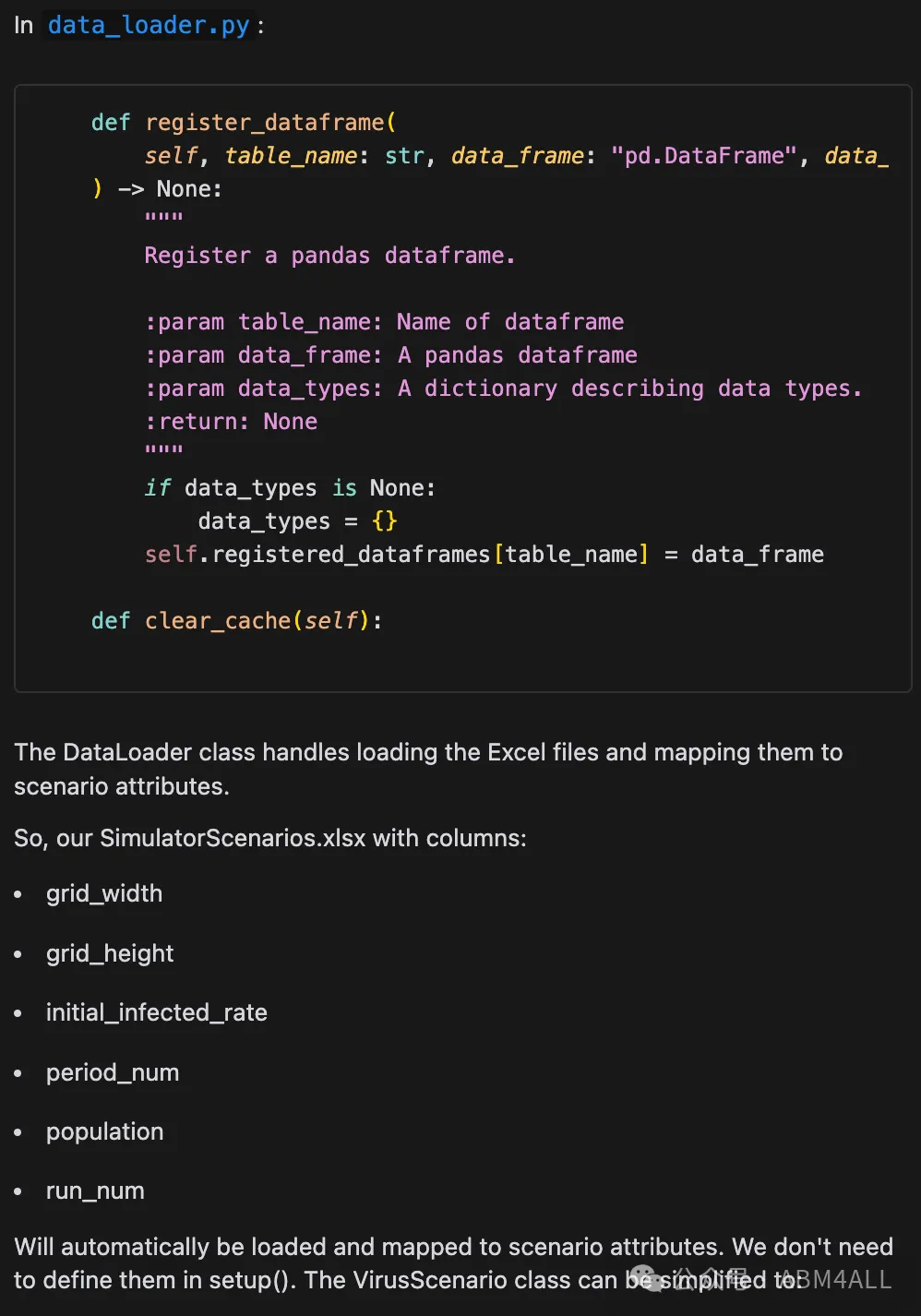
Task: Click the self.registered_dataframes assignment line
Action: click(484, 554)
